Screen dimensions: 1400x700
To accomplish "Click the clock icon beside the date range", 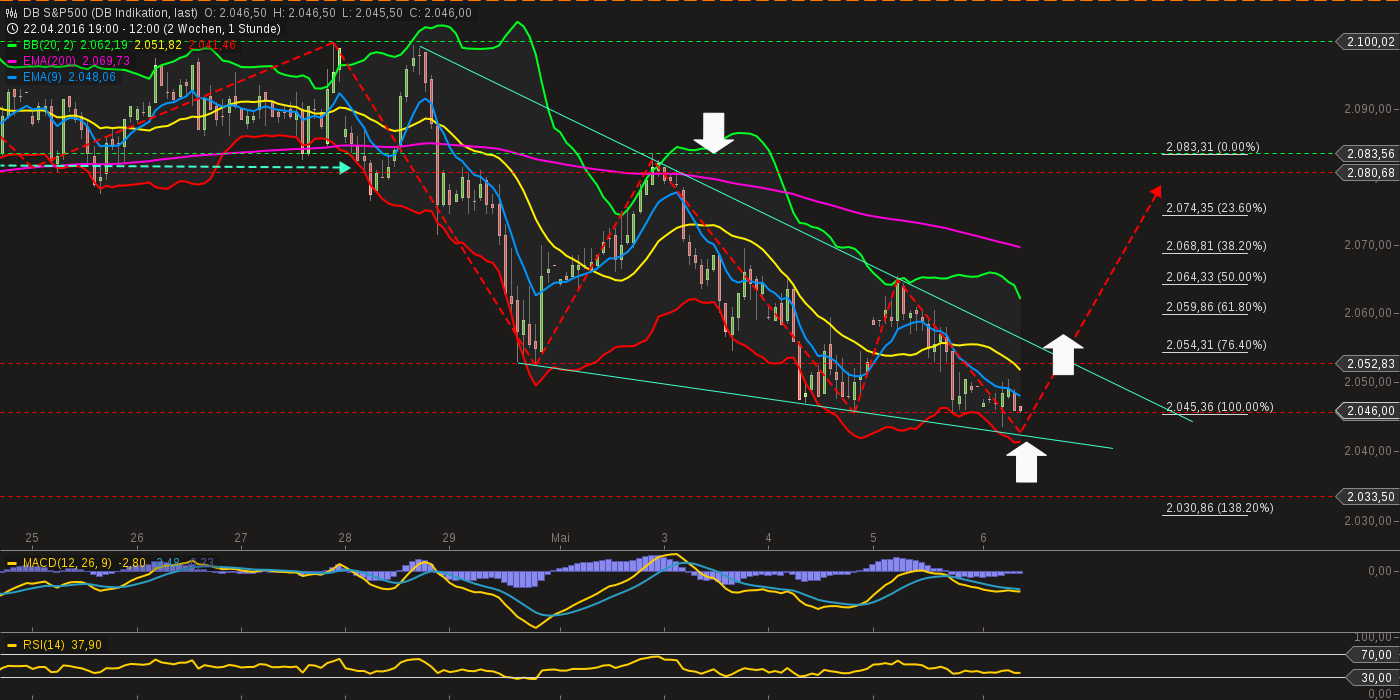I will point(12,29).
